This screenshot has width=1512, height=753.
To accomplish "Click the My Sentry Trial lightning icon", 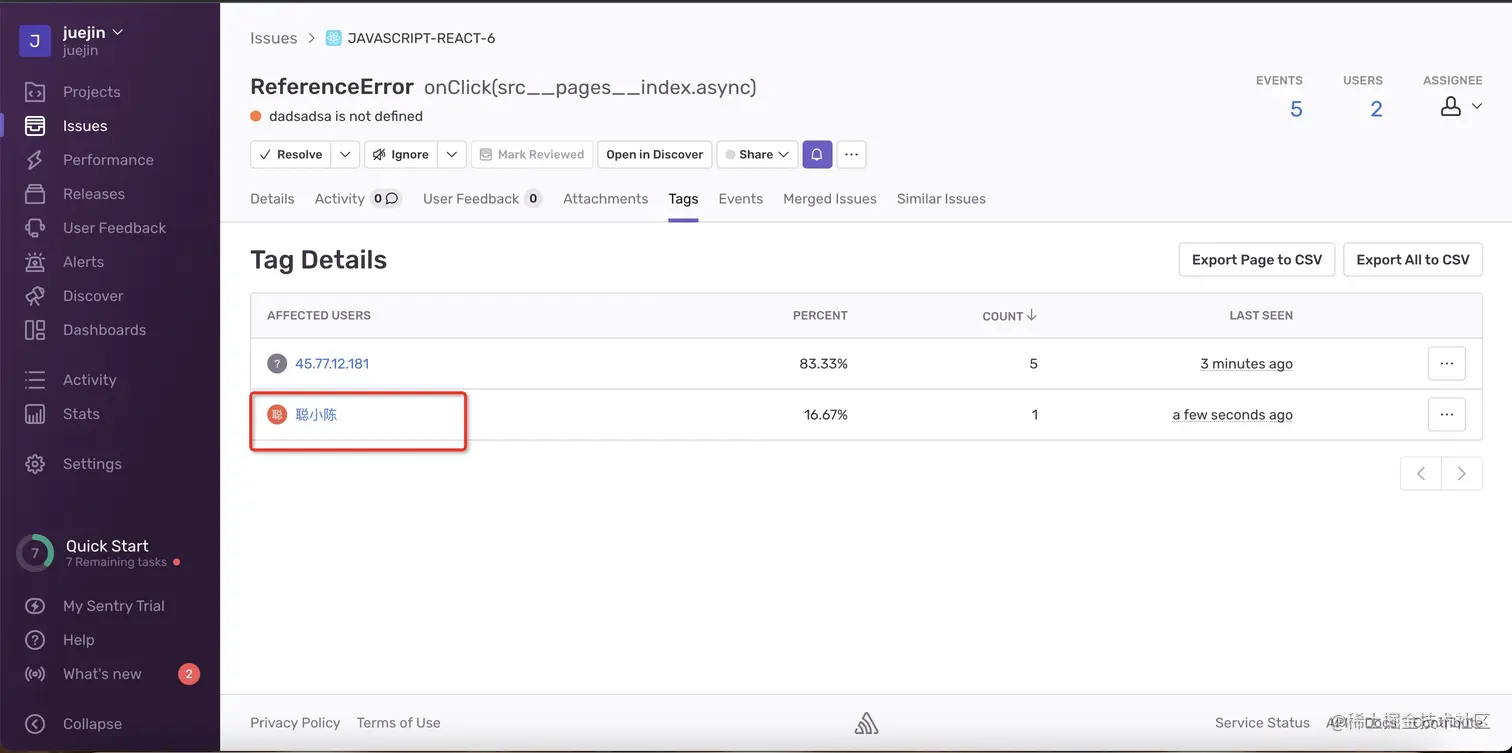I will pos(35,606).
